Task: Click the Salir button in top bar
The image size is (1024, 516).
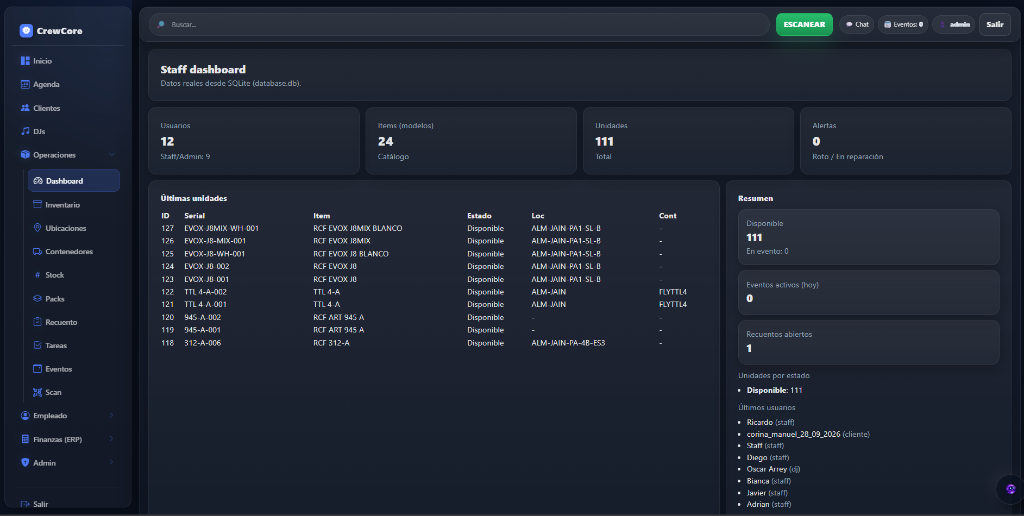Action: click(994, 24)
